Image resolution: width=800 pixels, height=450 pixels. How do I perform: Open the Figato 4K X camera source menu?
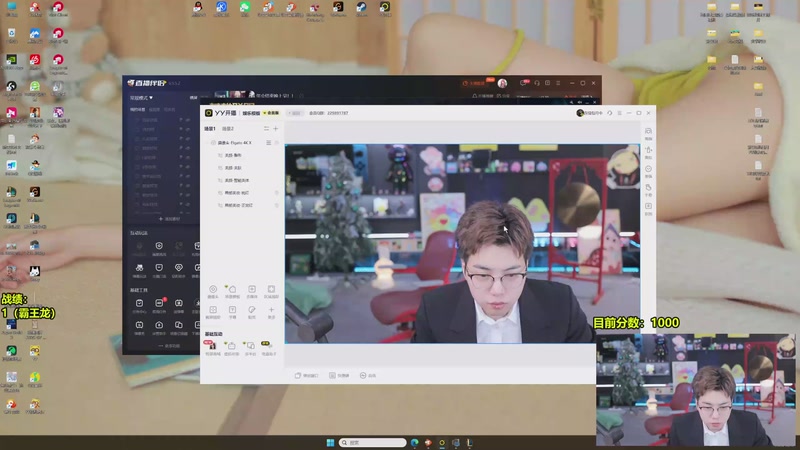click(x=268, y=143)
